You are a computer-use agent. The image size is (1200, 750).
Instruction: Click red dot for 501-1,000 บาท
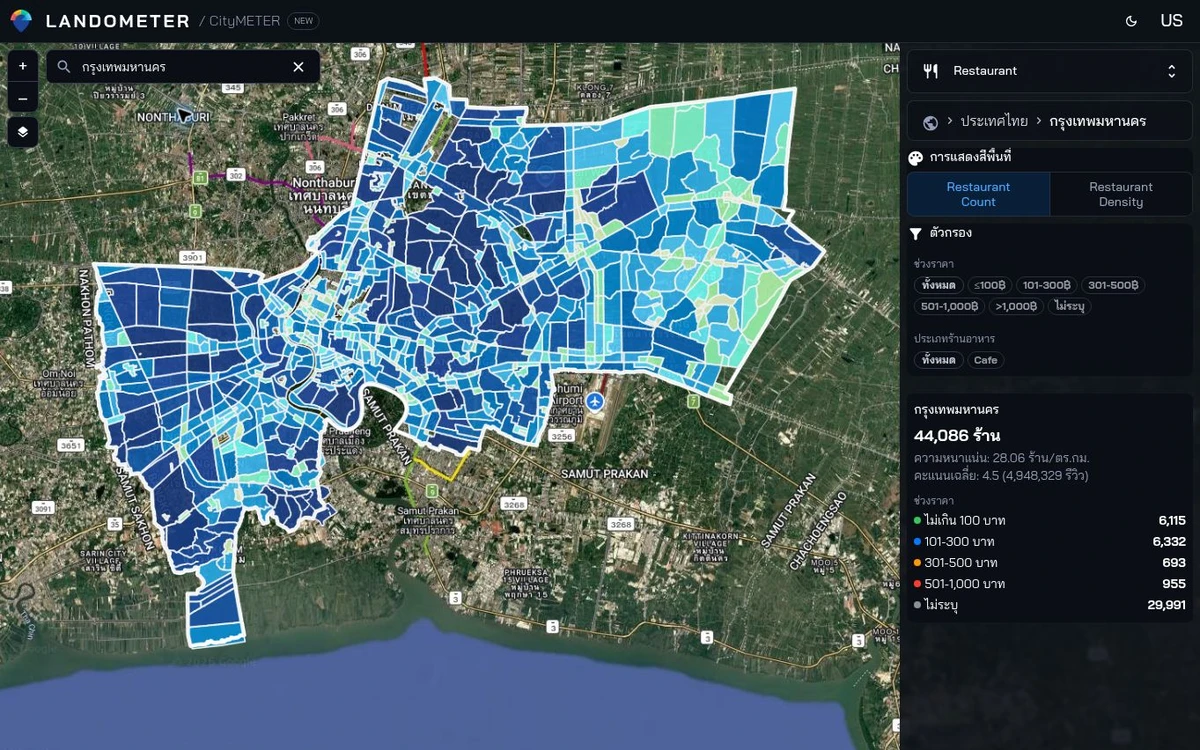(918, 584)
